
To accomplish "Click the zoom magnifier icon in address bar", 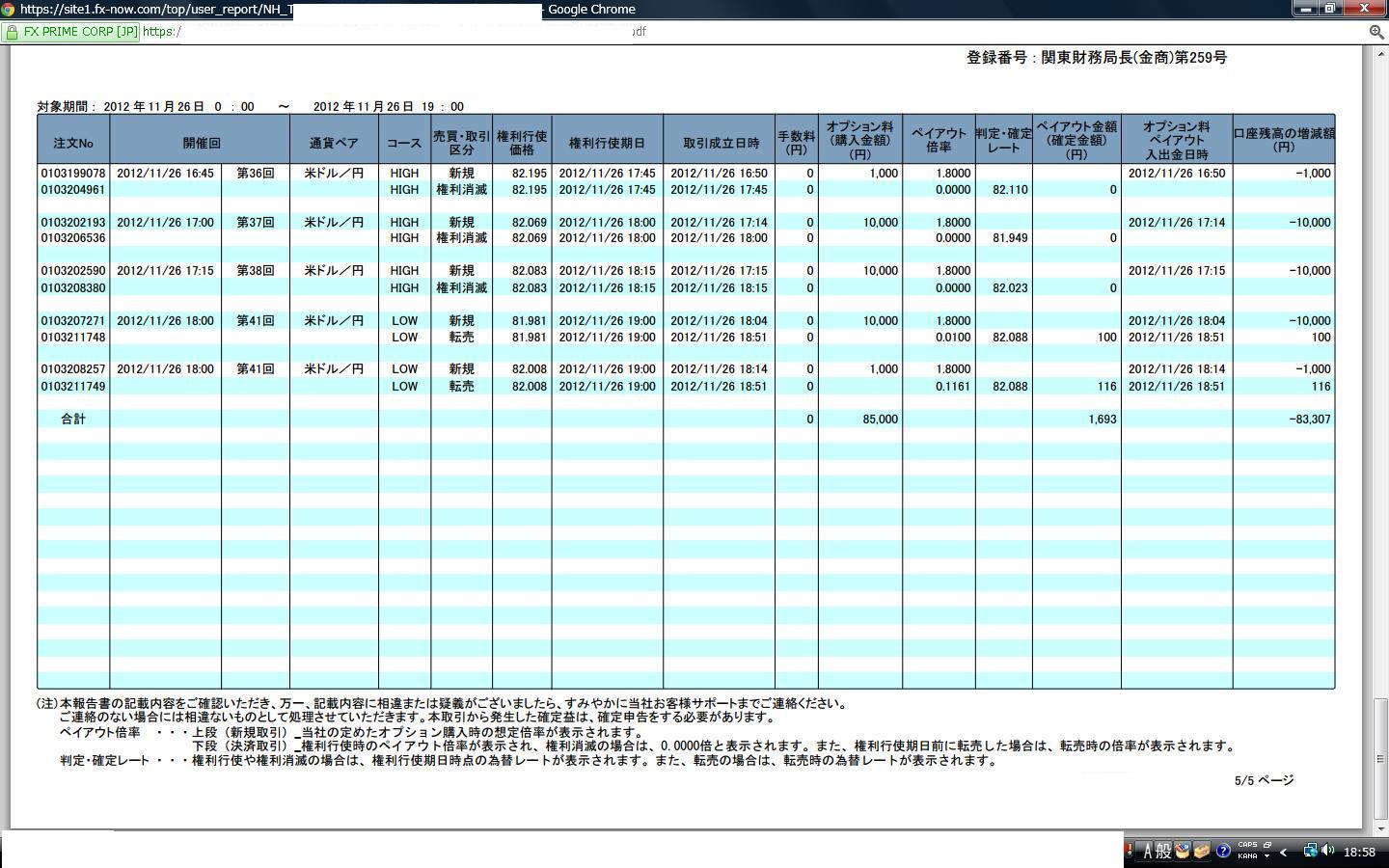I will click(1376, 32).
